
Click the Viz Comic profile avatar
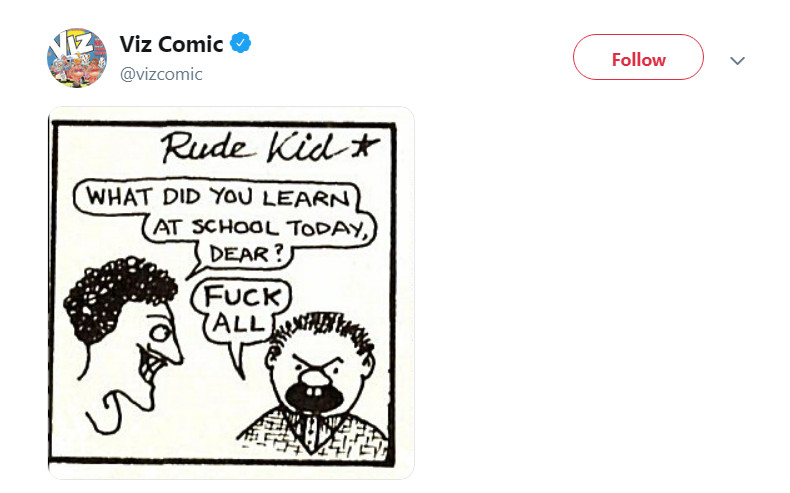(77, 57)
